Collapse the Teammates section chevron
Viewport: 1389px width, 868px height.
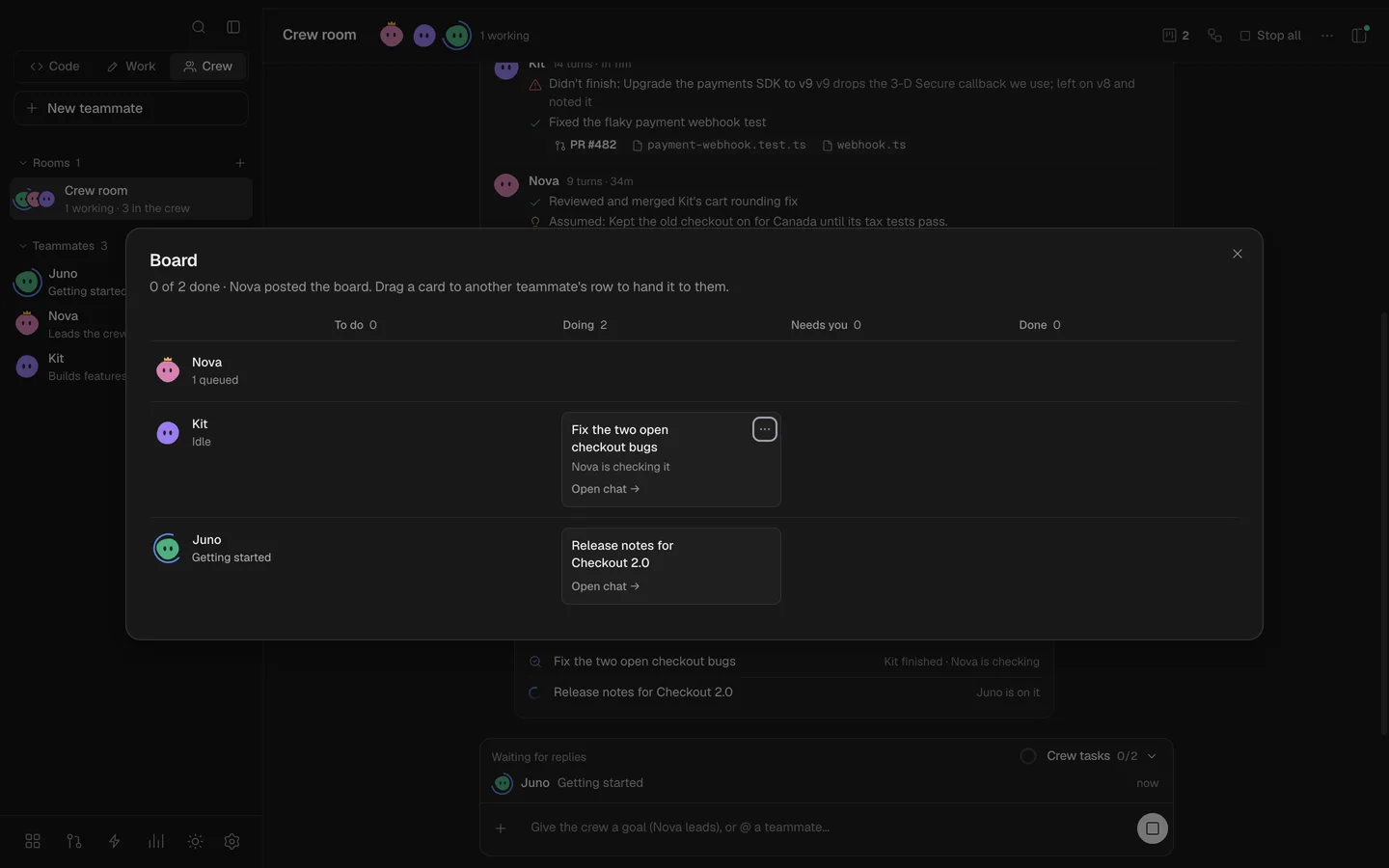23,246
